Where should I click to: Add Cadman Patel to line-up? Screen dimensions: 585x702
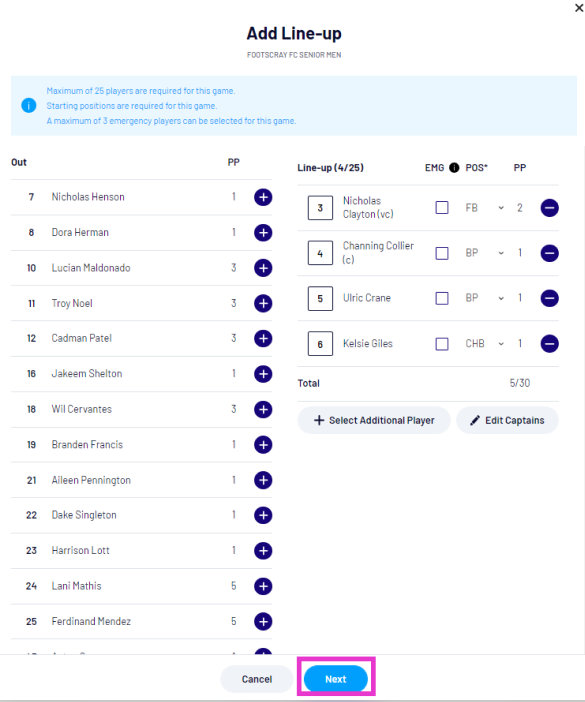tap(263, 338)
